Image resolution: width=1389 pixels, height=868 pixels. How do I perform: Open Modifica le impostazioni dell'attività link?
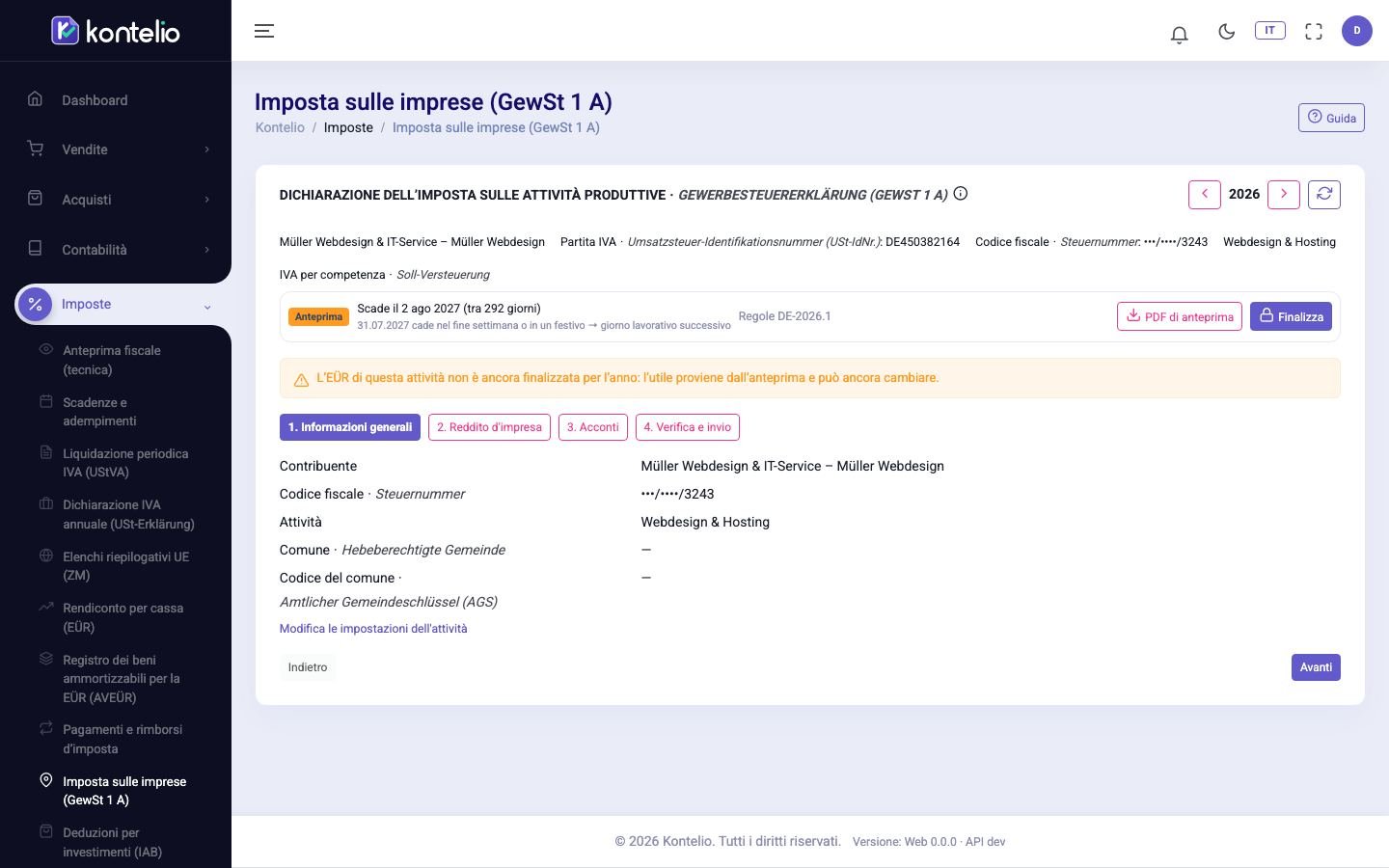point(373,628)
